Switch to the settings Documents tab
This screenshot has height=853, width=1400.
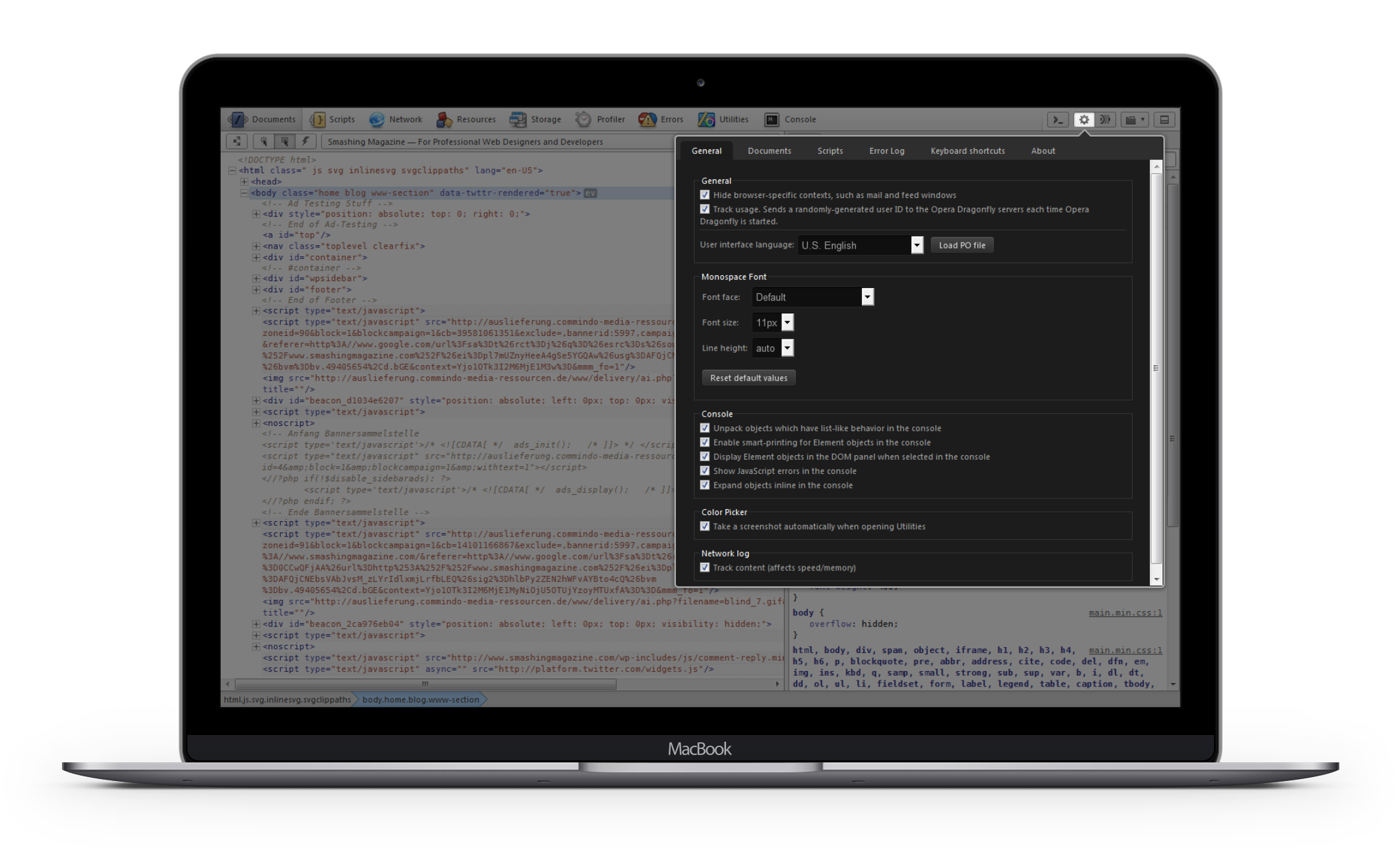pos(769,151)
